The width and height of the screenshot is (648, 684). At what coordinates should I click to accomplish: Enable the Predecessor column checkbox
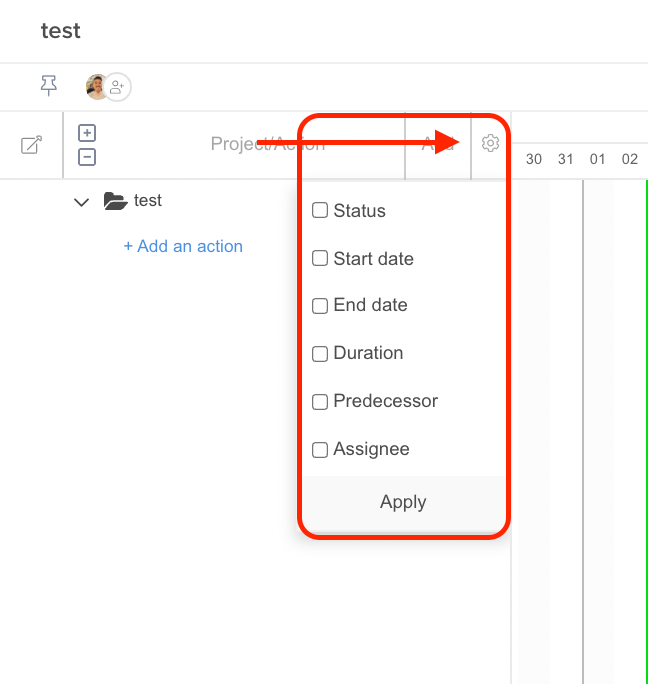pos(320,402)
